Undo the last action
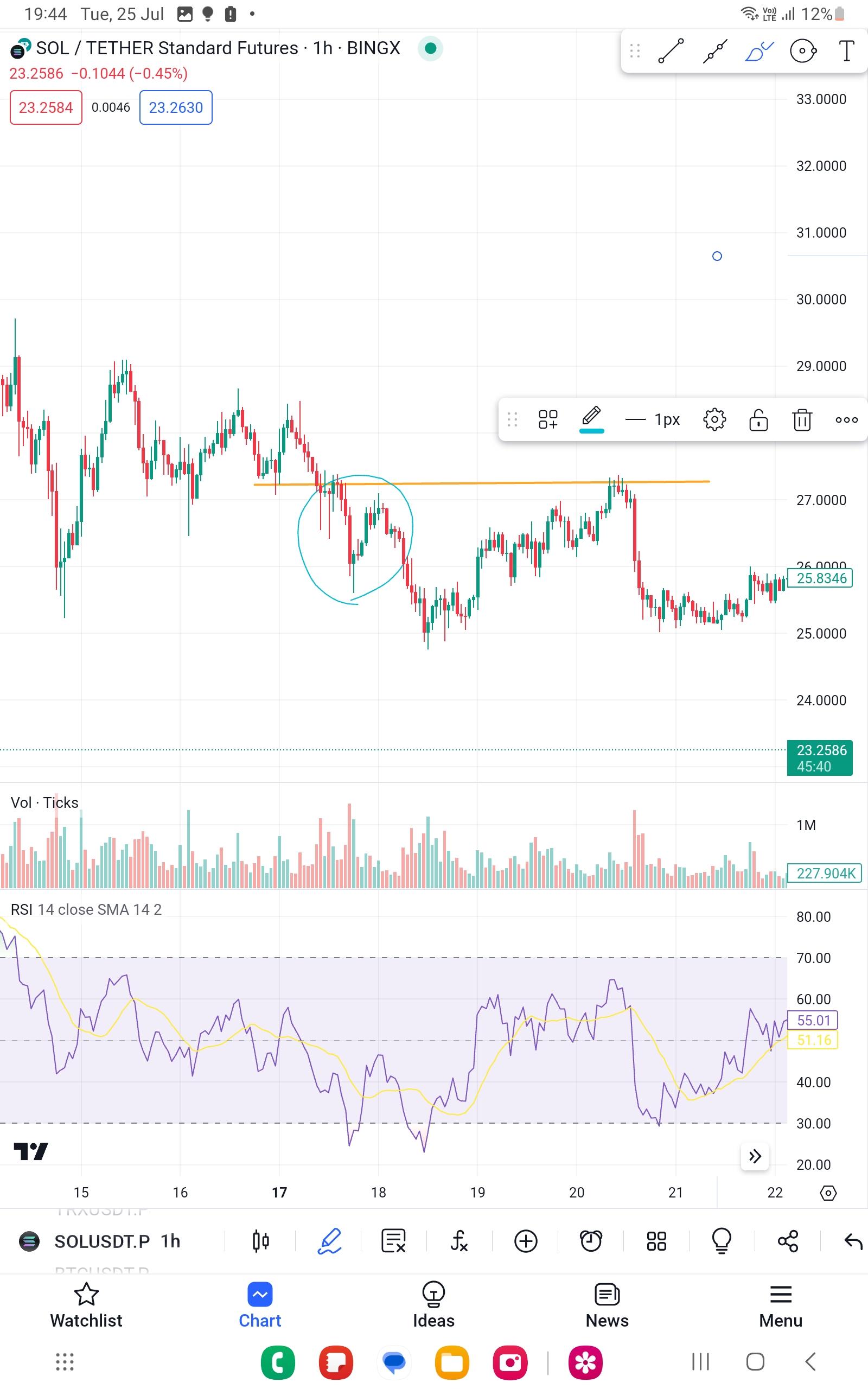Screen dimensions: 868x1389 click(x=853, y=1241)
